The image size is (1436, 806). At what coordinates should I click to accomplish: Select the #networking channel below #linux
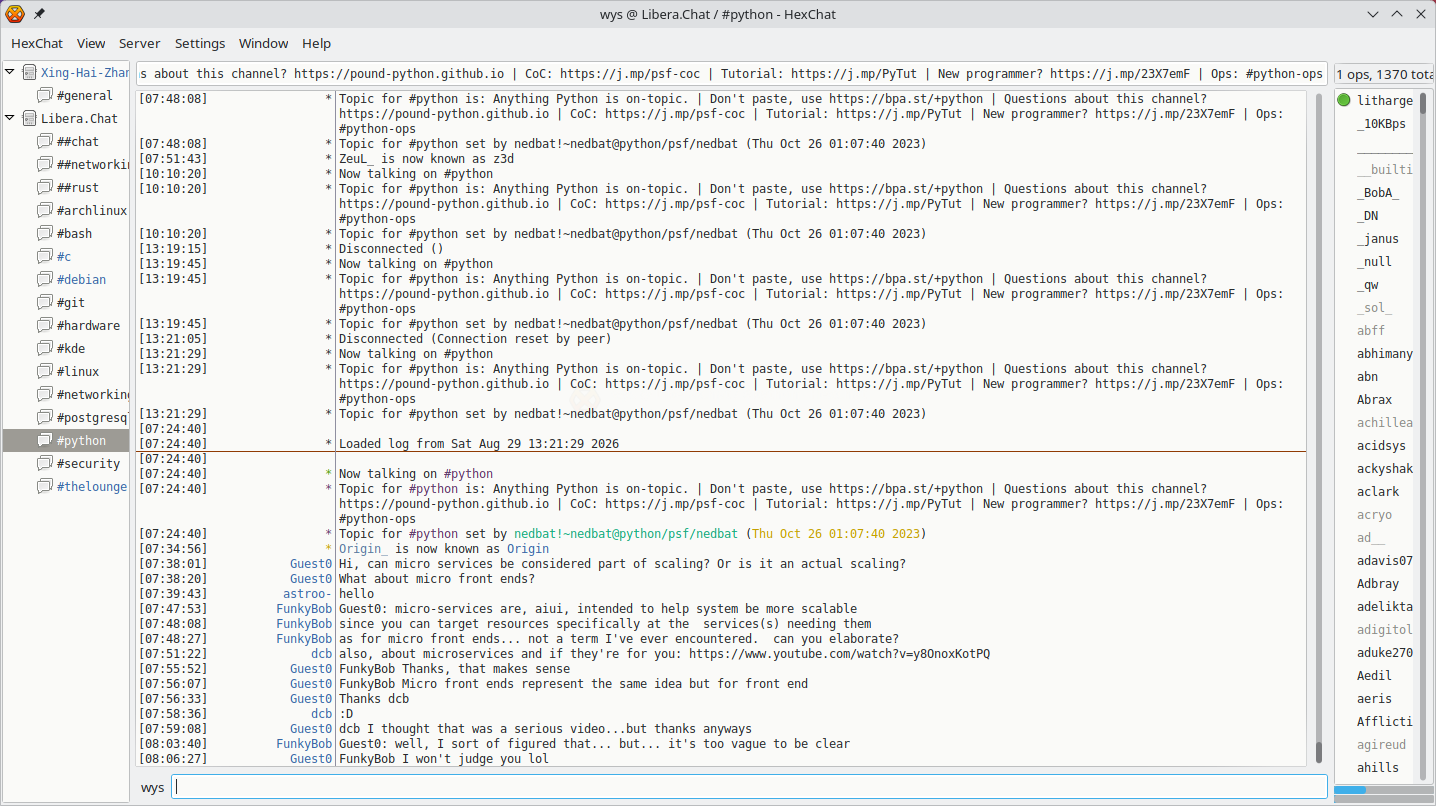pyautogui.click(x=93, y=394)
